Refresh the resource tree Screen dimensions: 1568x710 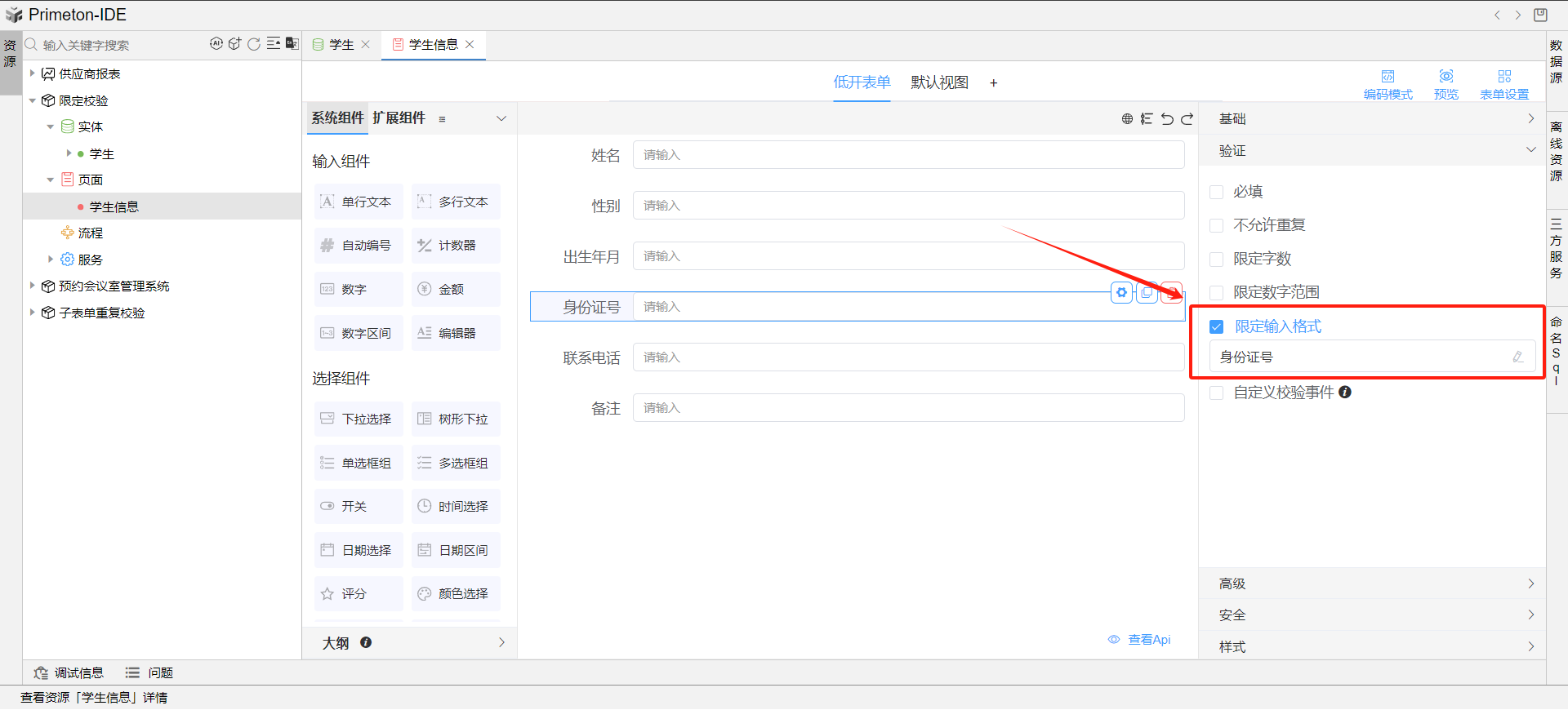[x=254, y=44]
